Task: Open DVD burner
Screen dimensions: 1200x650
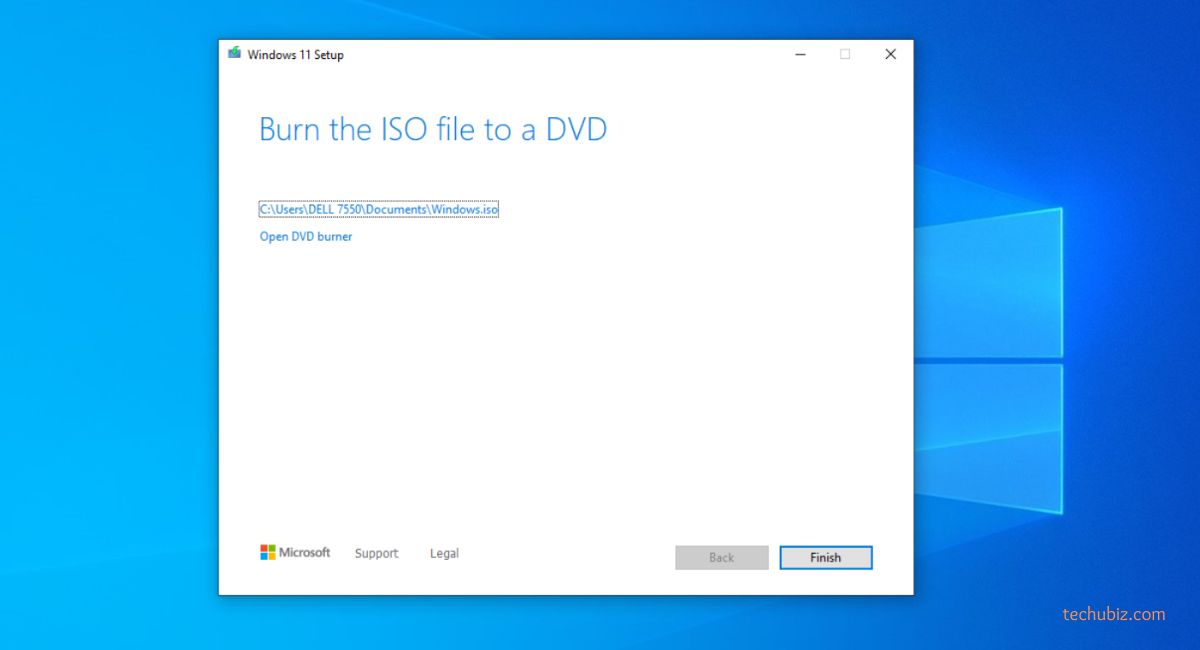Action: coord(306,237)
